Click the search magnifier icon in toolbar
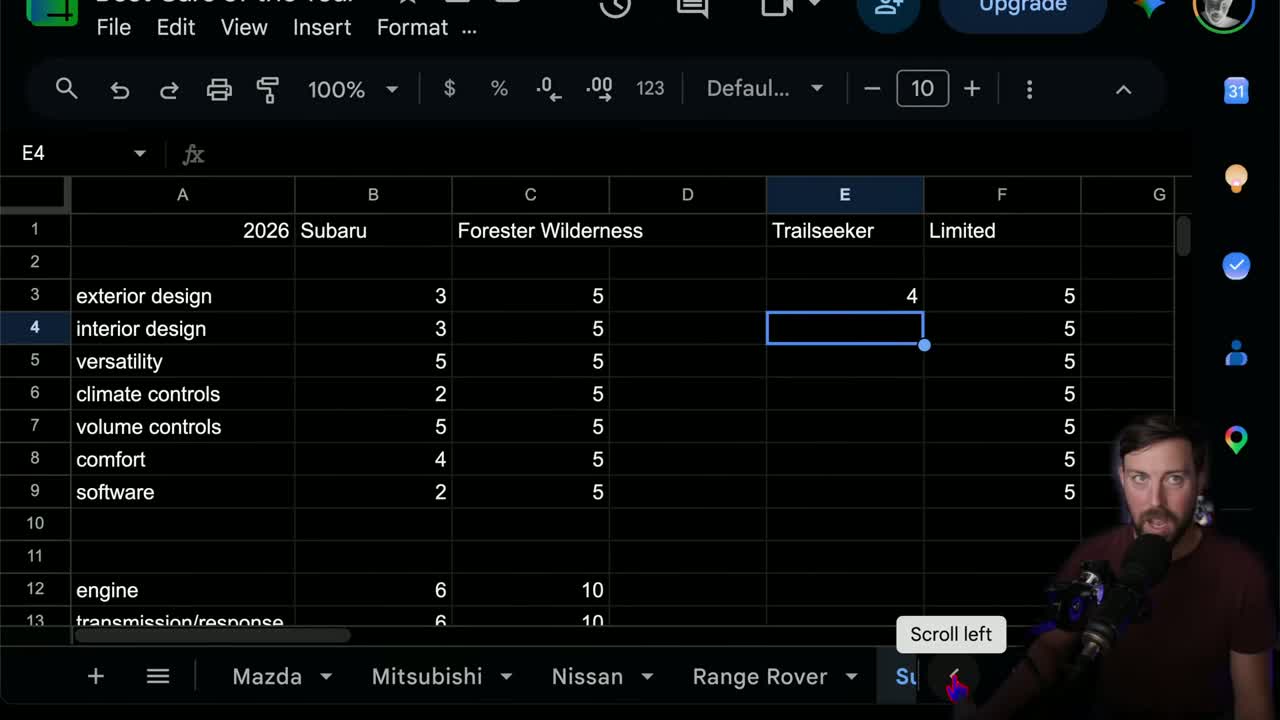1280x720 pixels. (x=66, y=89)
